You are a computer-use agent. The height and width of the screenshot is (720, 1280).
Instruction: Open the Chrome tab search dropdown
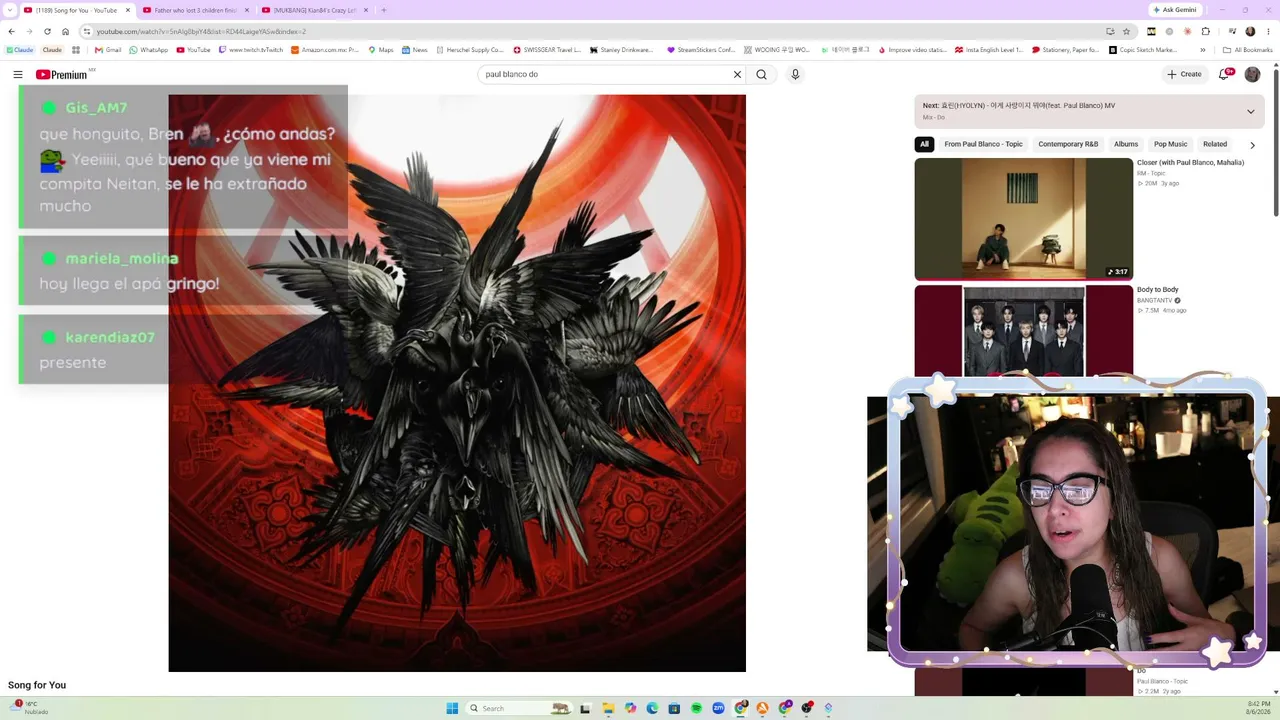tap(10, 10)
